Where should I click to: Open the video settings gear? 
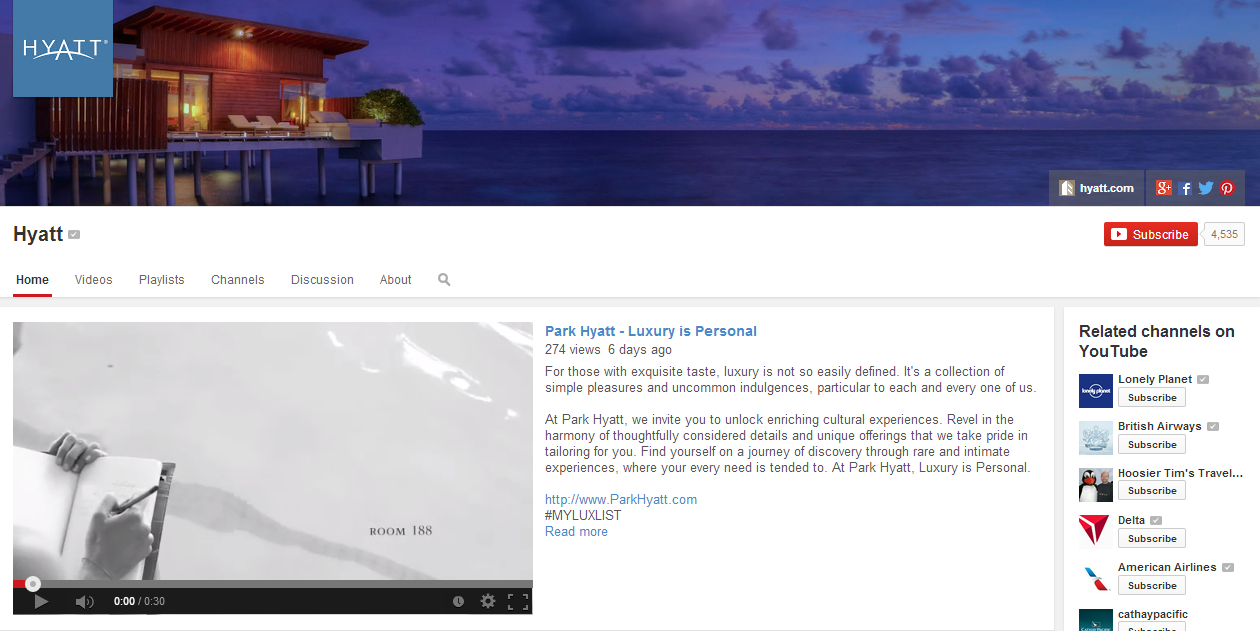[x=488, y=601]
